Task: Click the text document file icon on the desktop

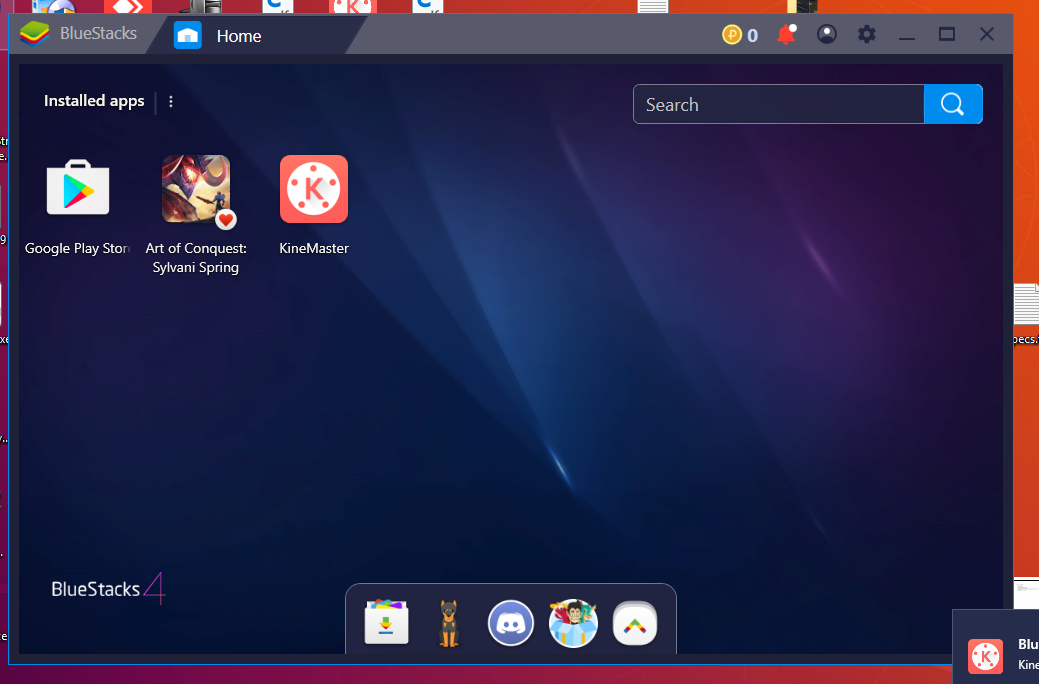Action: pyautogui.click(x=1026, y=304)
